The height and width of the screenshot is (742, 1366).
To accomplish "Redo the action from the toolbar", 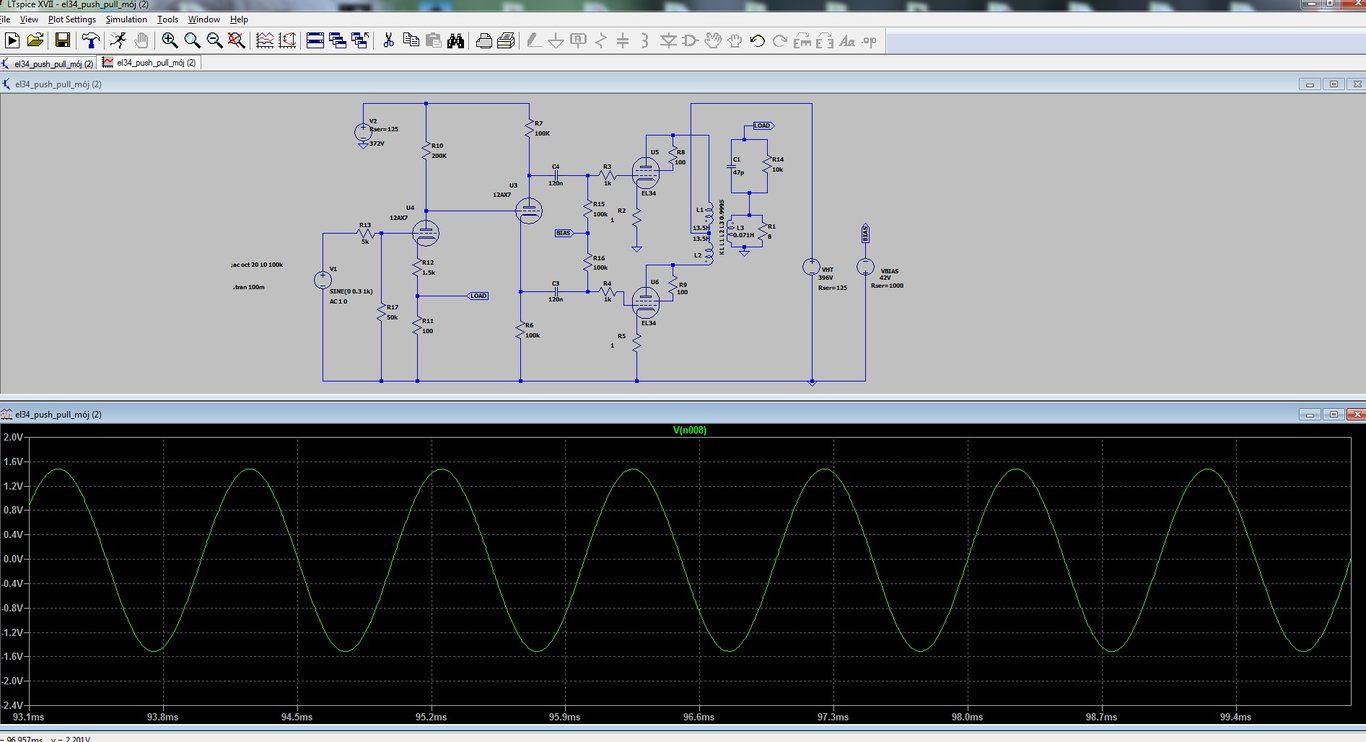I will (780, 41).
